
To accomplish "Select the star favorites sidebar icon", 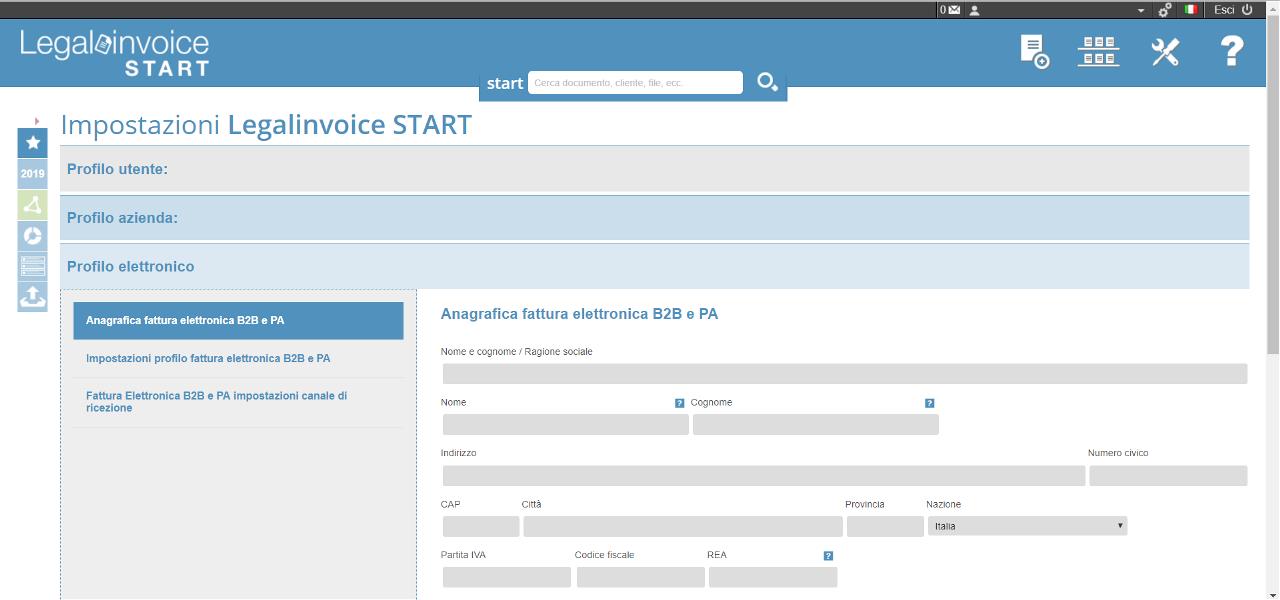I will coord(32,143).
